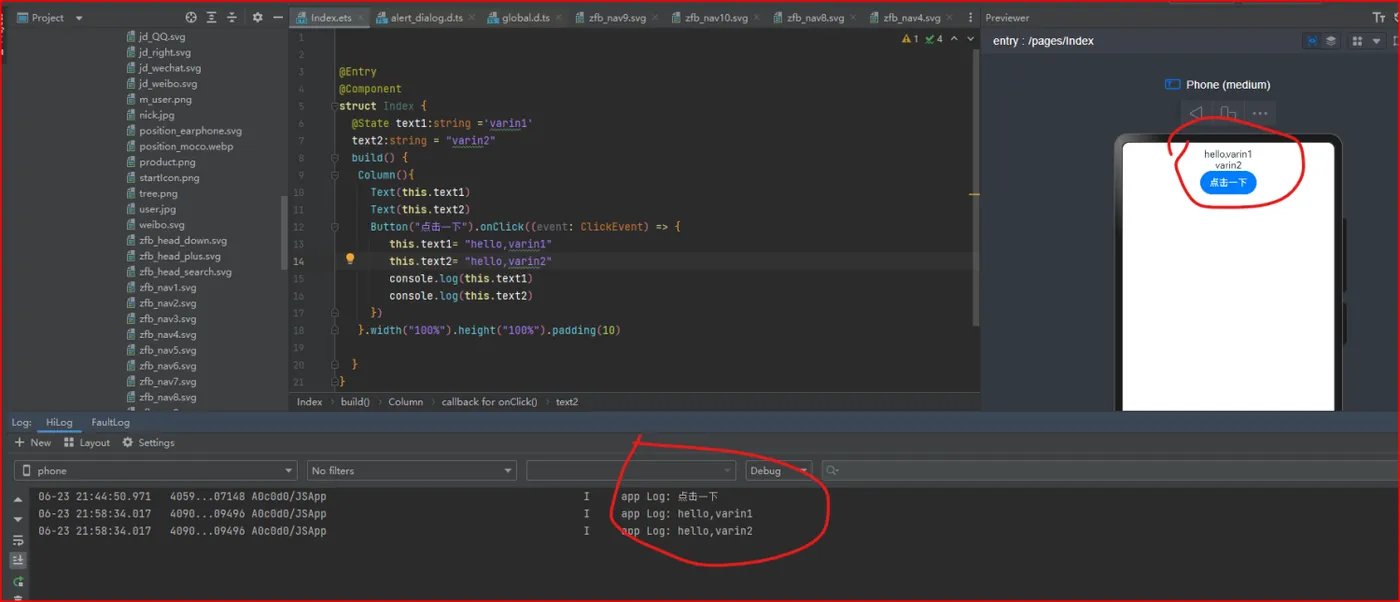This screenshot has width=1400, height=602.
Task: Select jd_QQ.svg in project tree
Action: [x=155, y=37]
